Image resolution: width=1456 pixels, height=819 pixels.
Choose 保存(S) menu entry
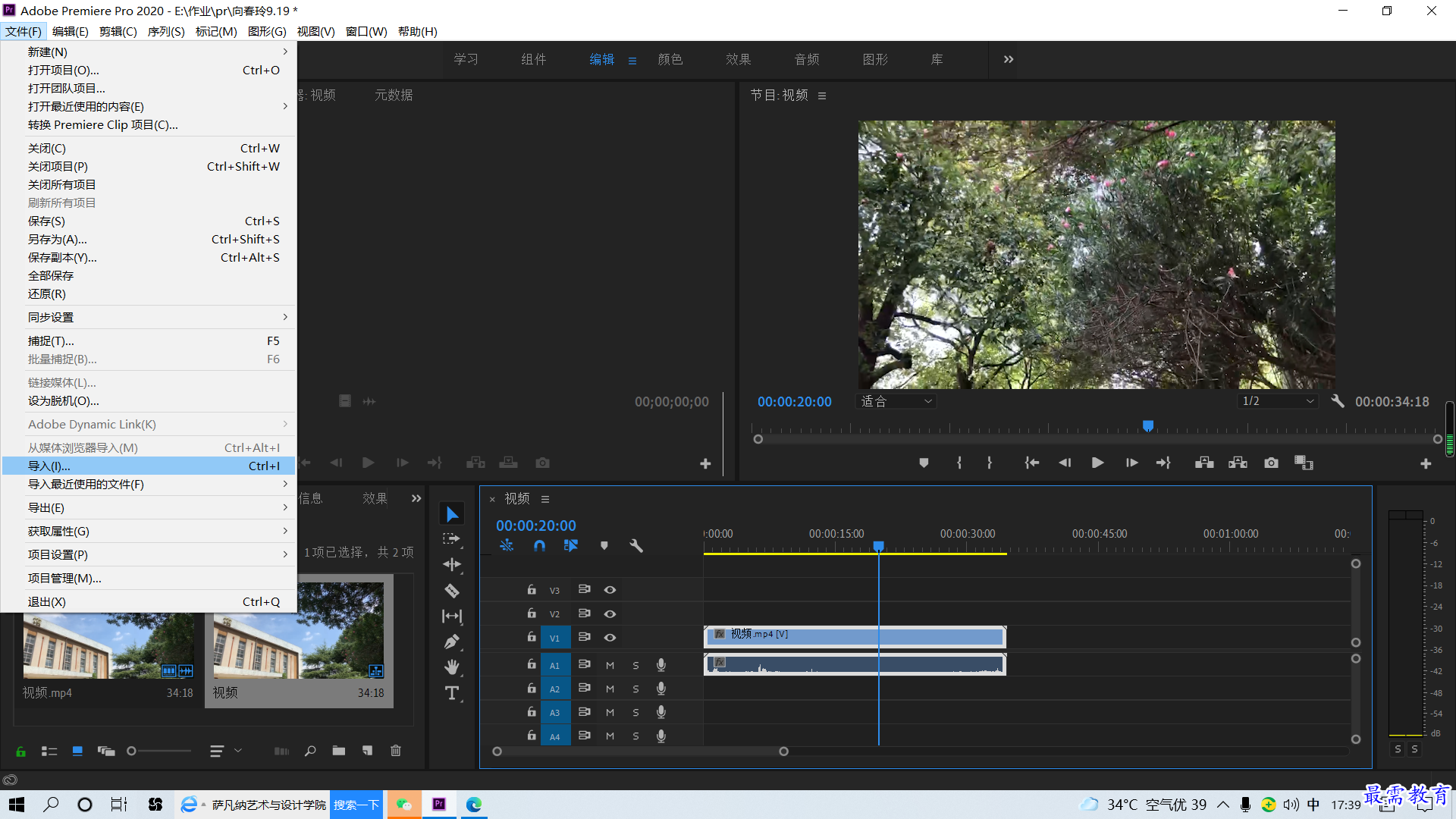pyautogui.click(x=149, y=221)
